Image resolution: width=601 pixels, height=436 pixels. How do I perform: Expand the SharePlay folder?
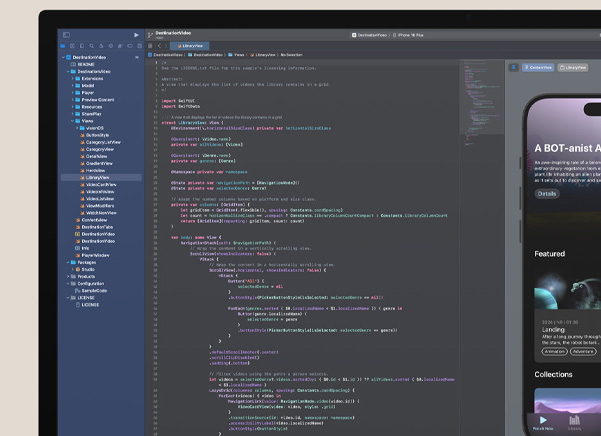point(72,114)
